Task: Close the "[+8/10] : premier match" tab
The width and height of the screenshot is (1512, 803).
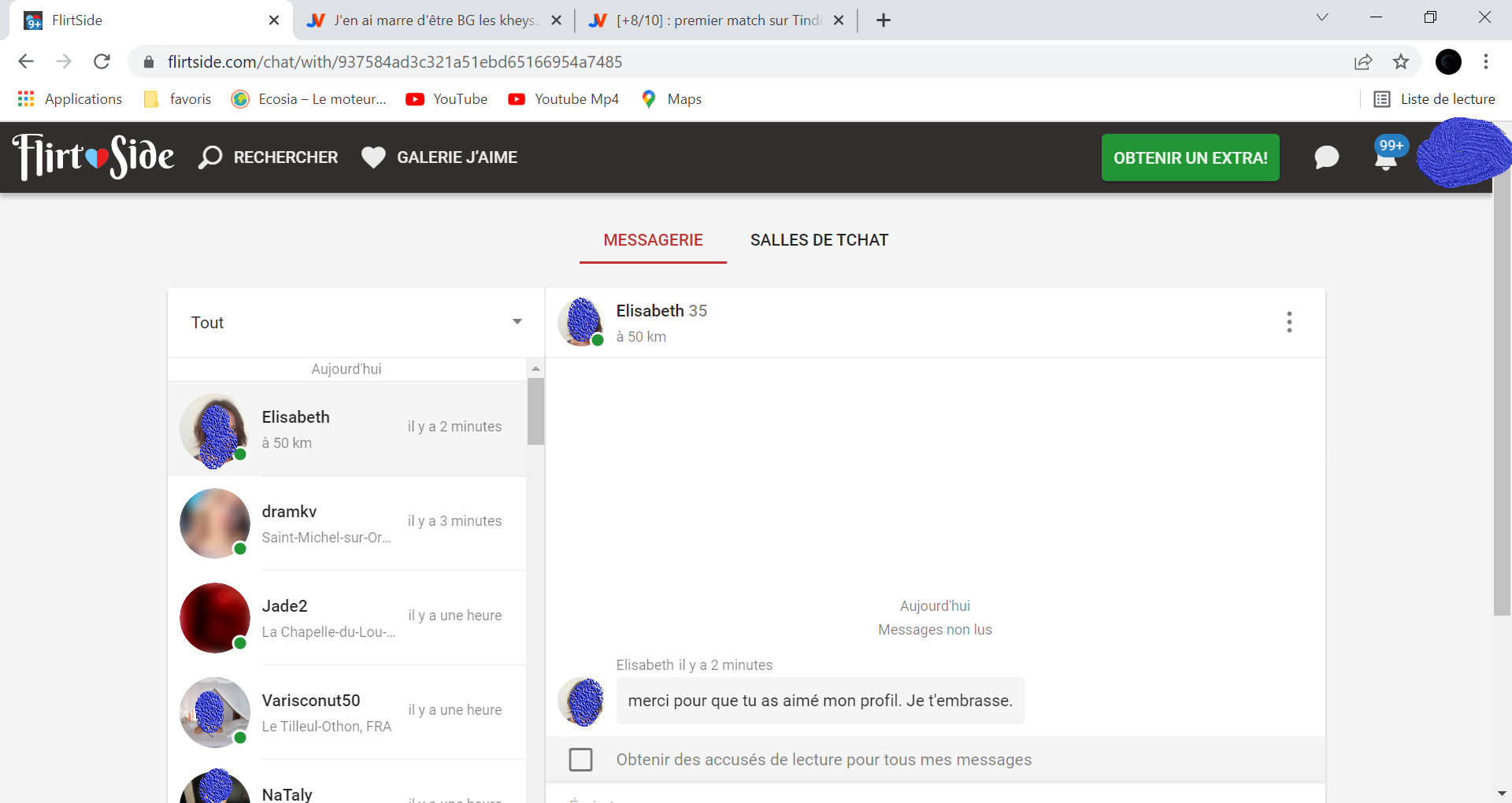Action: 839,20
